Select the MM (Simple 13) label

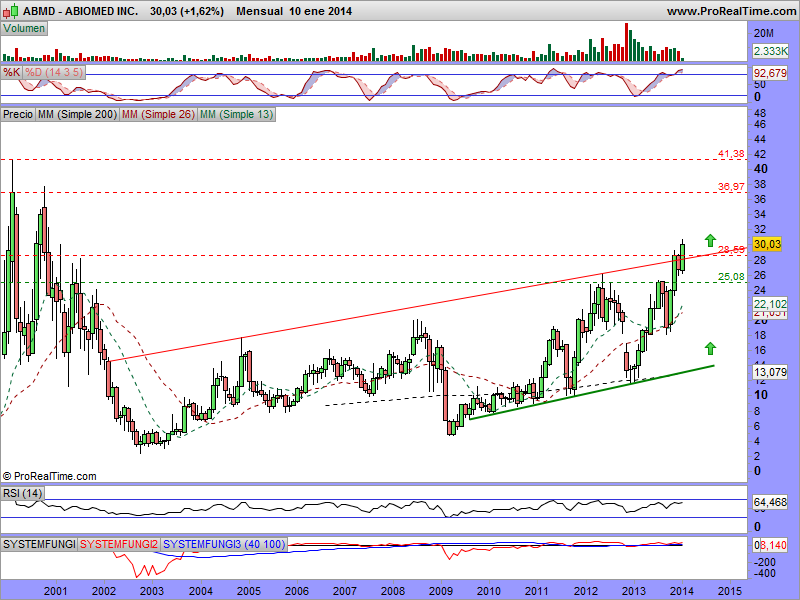click(236, 114)
